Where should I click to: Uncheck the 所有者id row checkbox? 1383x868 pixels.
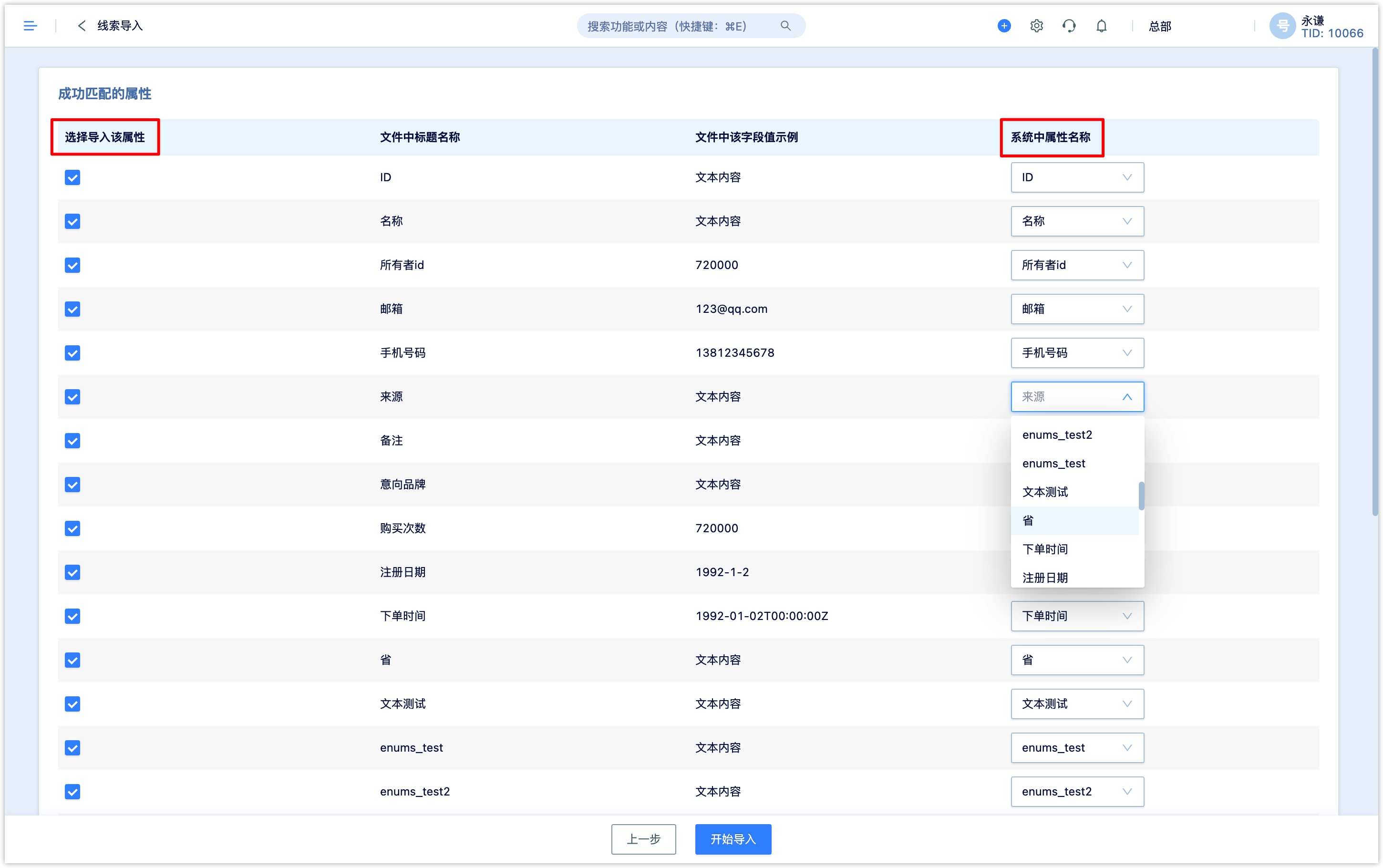point(72,265)
